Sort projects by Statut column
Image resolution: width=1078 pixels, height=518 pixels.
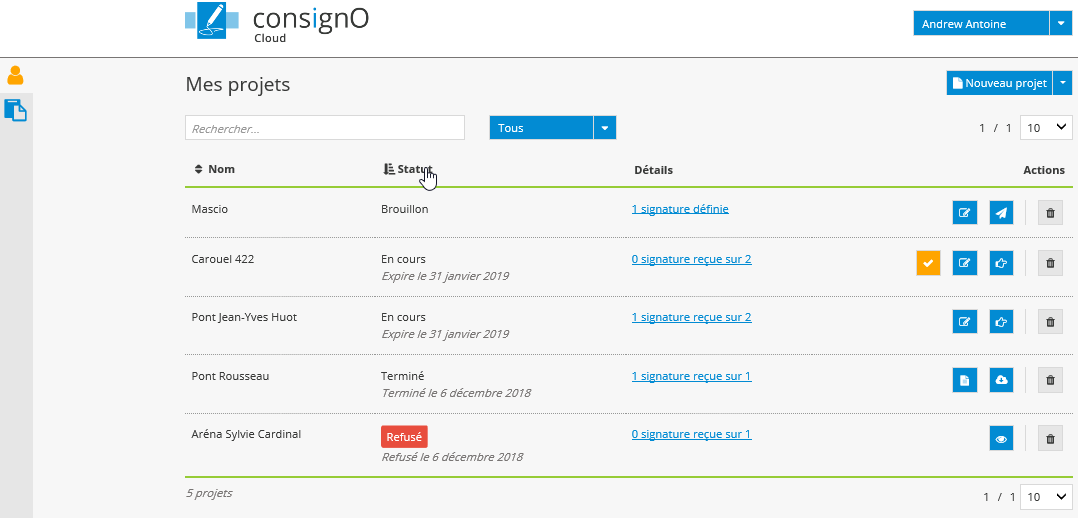408,170
